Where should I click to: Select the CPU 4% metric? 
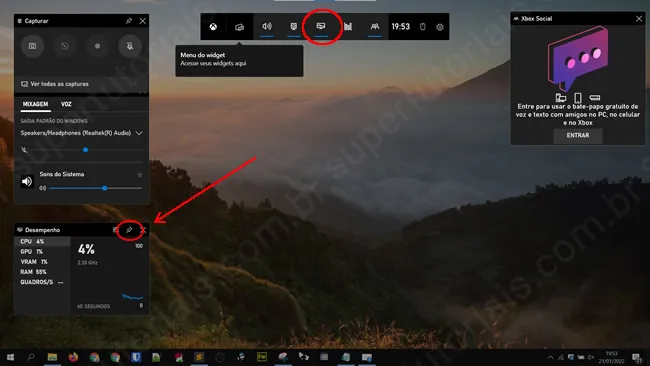[42, 241]
